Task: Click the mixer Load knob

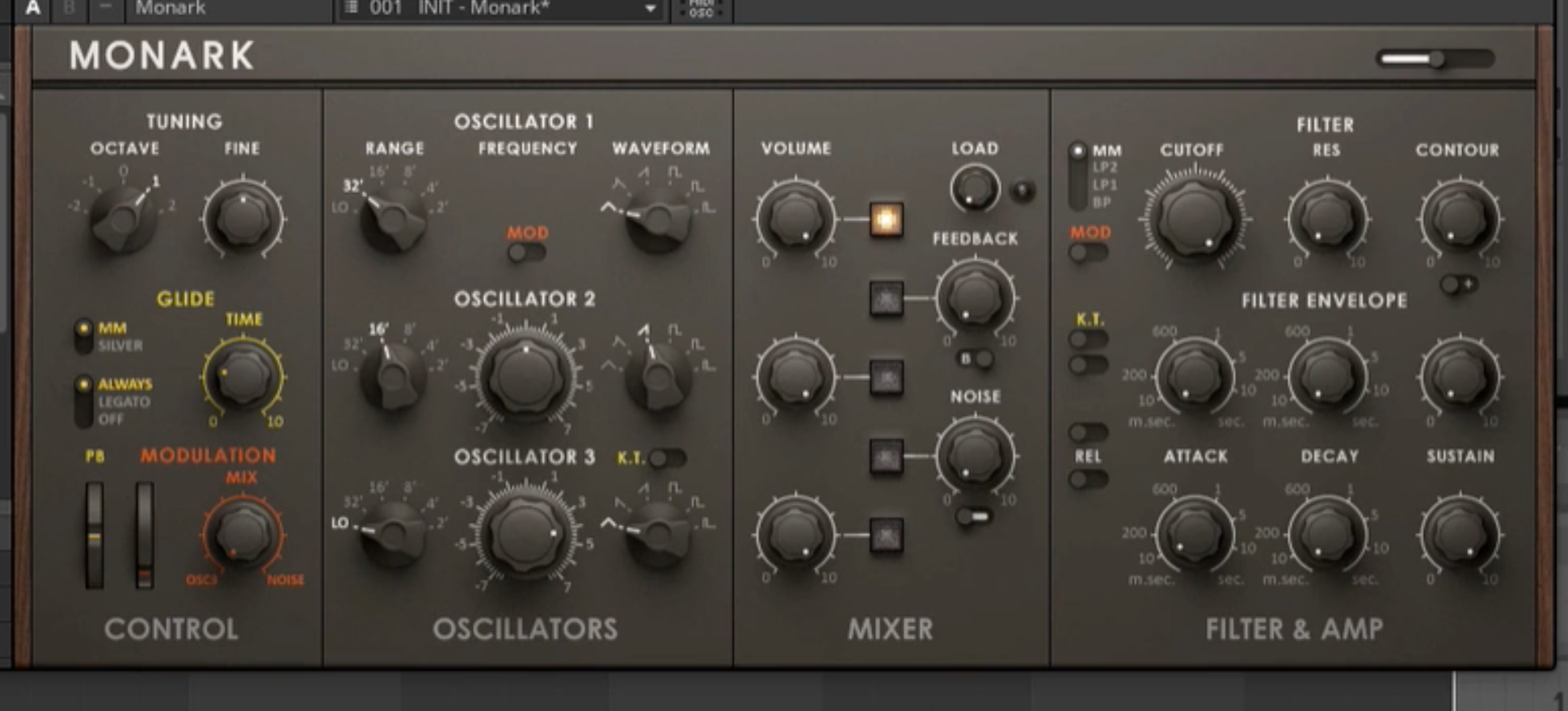Action: [x=975, y=189]
